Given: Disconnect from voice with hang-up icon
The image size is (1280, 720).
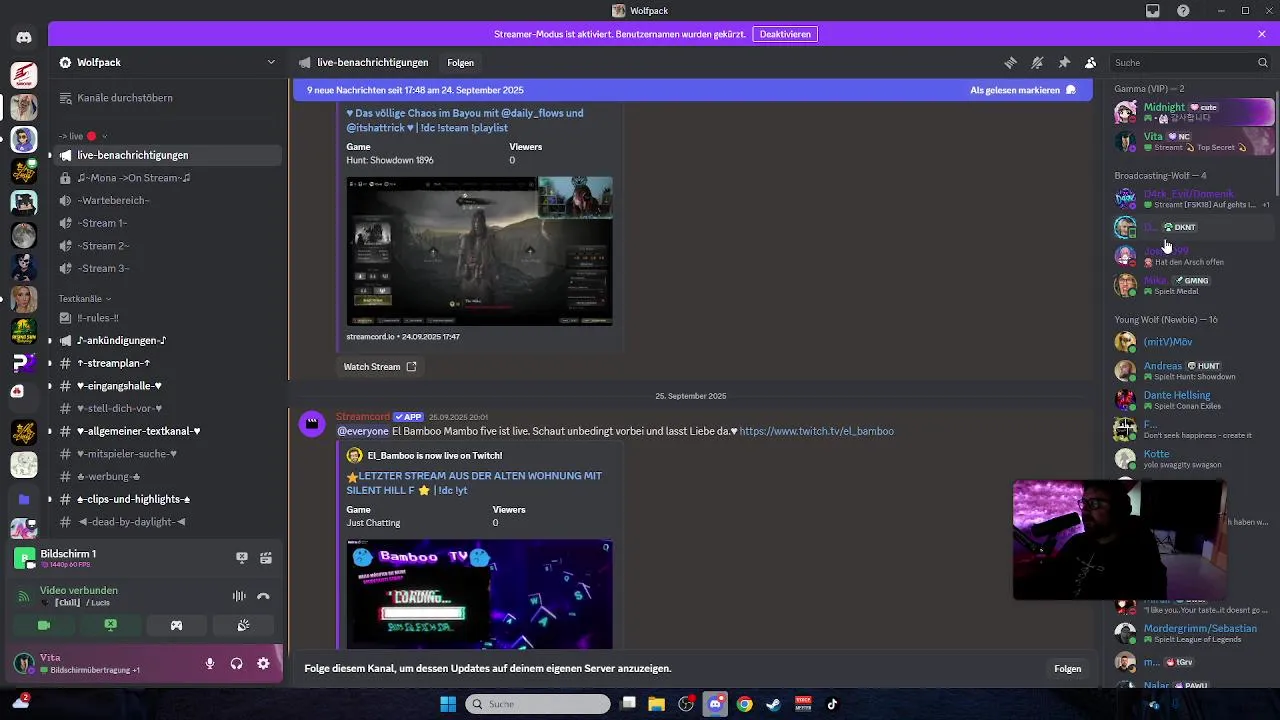Looking at the screenshot, I should click(263, 596).
